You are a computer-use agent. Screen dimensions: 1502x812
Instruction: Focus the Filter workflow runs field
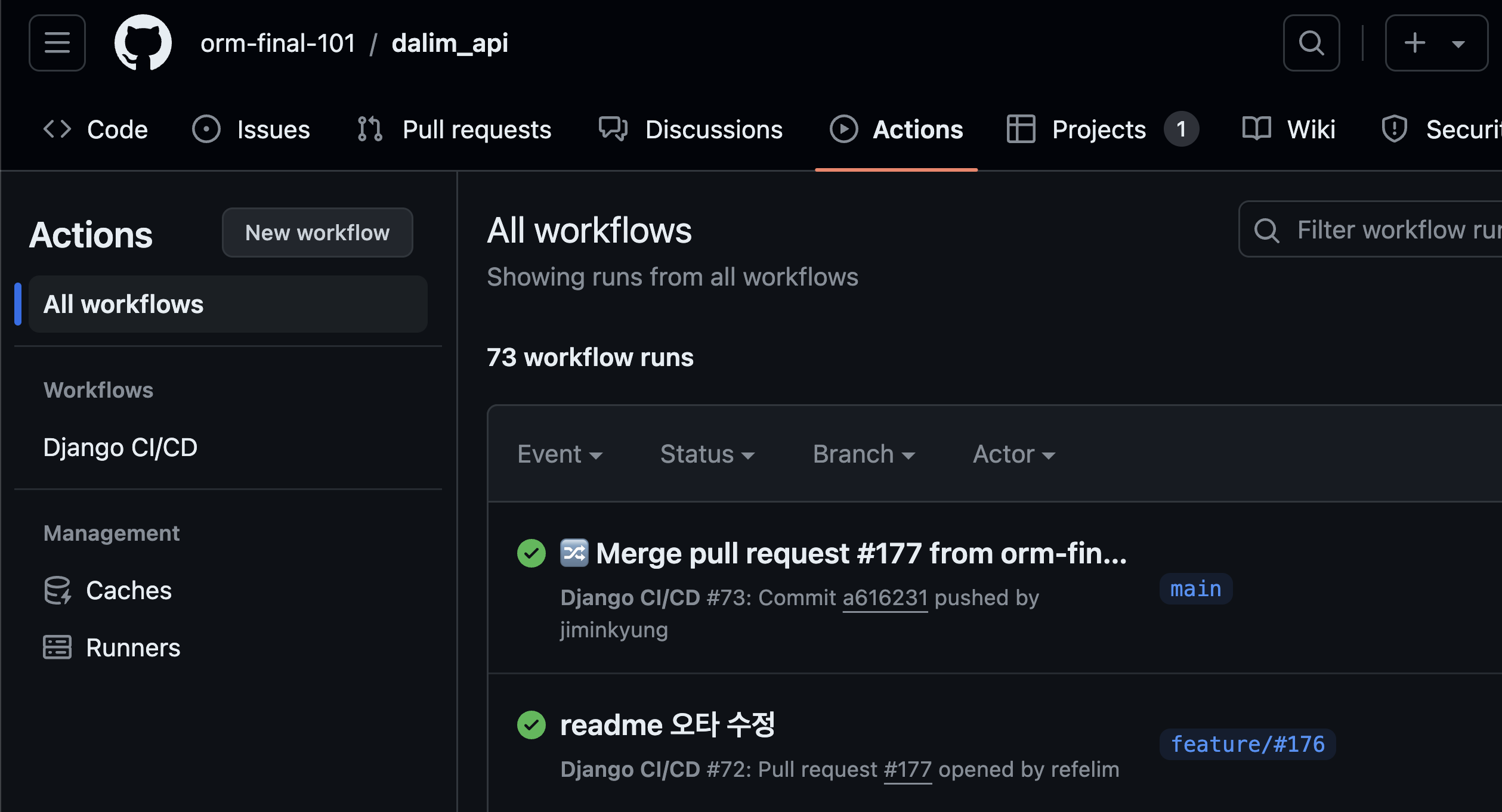pyautogui.click(x=1370, y=230)
